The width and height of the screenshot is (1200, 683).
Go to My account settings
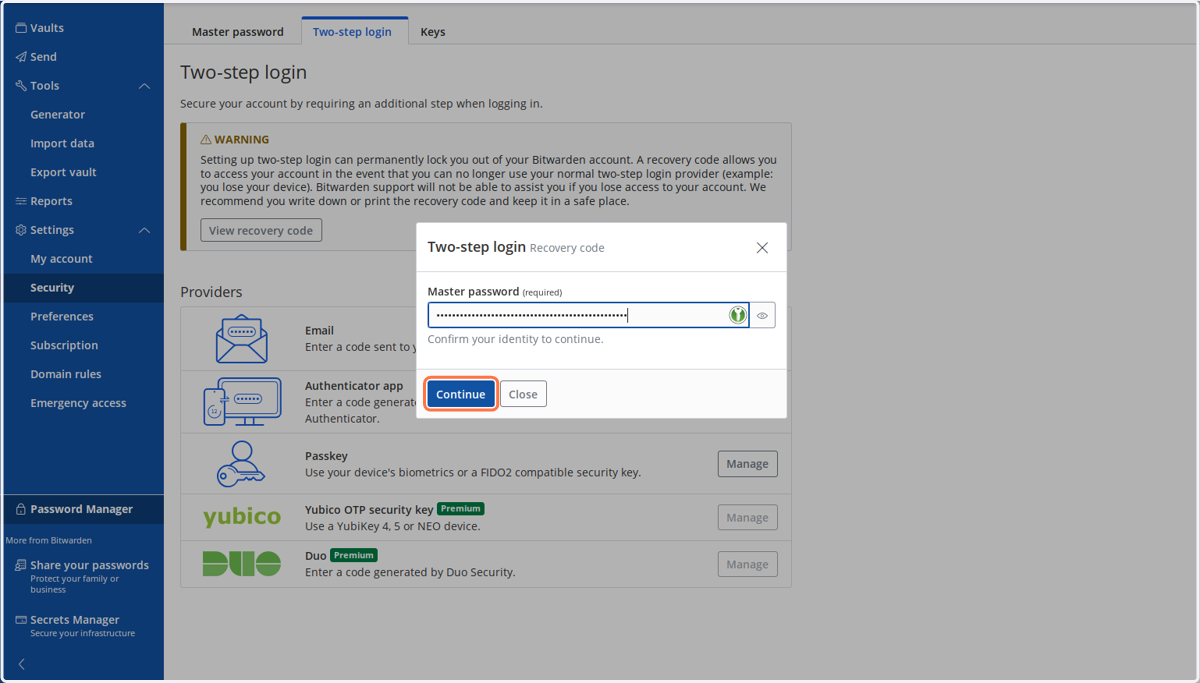coord(61,259)
